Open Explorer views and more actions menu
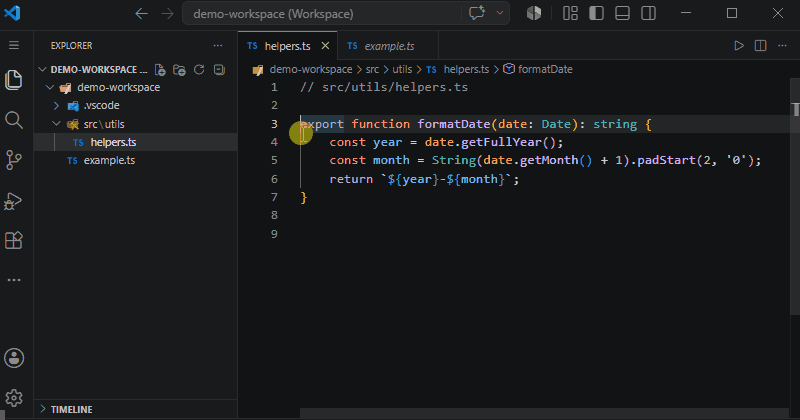Screen dimensions: 800x420 218,45
